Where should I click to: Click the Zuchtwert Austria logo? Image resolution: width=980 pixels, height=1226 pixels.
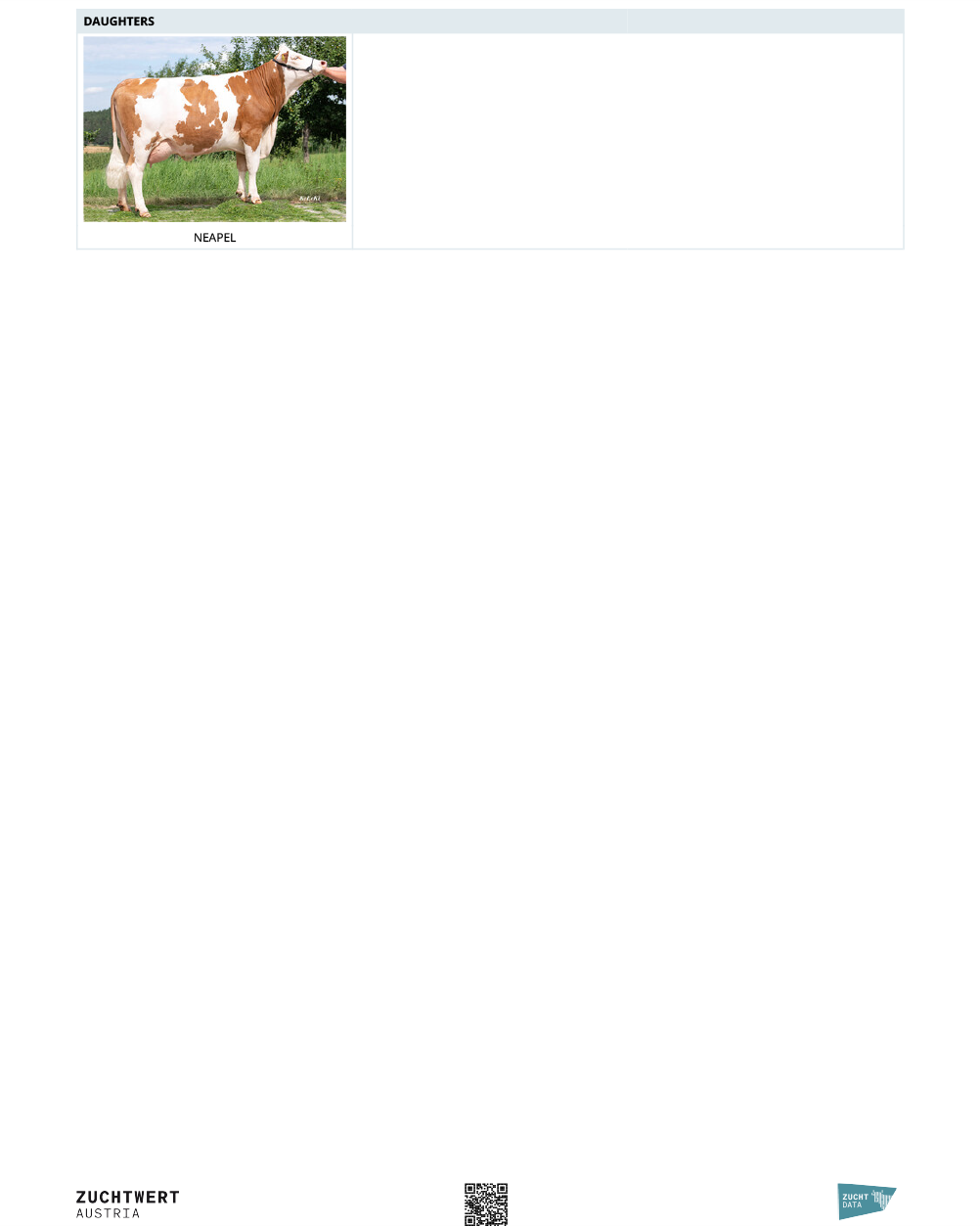click(x=128, y=1204)
